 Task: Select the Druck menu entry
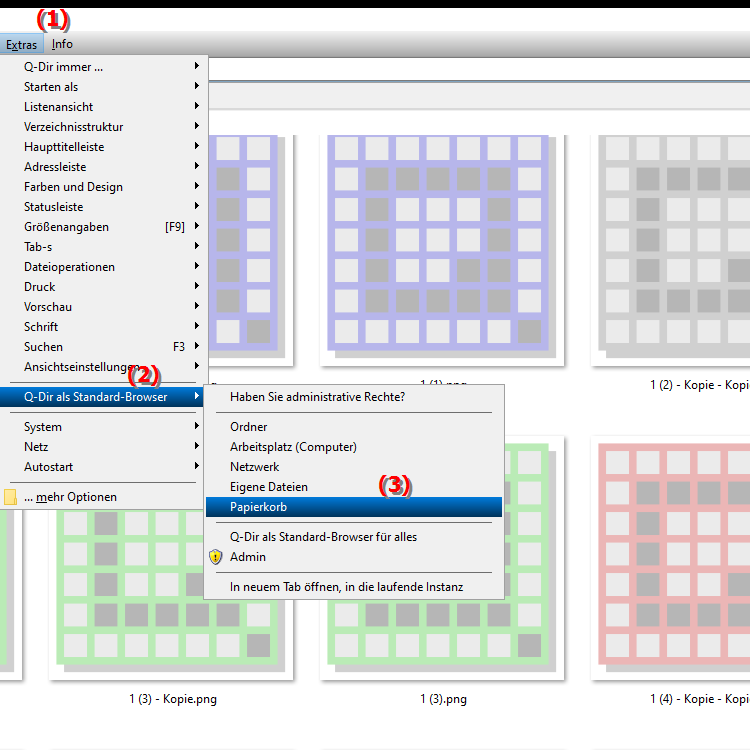[x=104, y=287]
